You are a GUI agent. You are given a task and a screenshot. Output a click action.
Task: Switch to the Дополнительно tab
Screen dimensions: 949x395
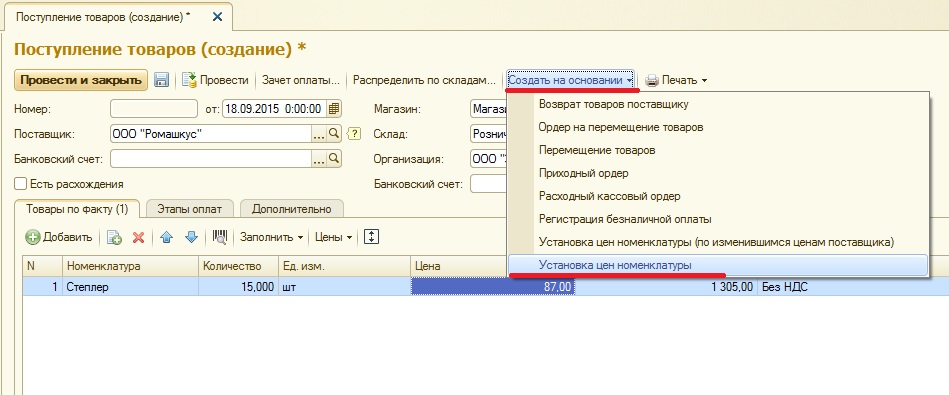(x=292, y=209)
